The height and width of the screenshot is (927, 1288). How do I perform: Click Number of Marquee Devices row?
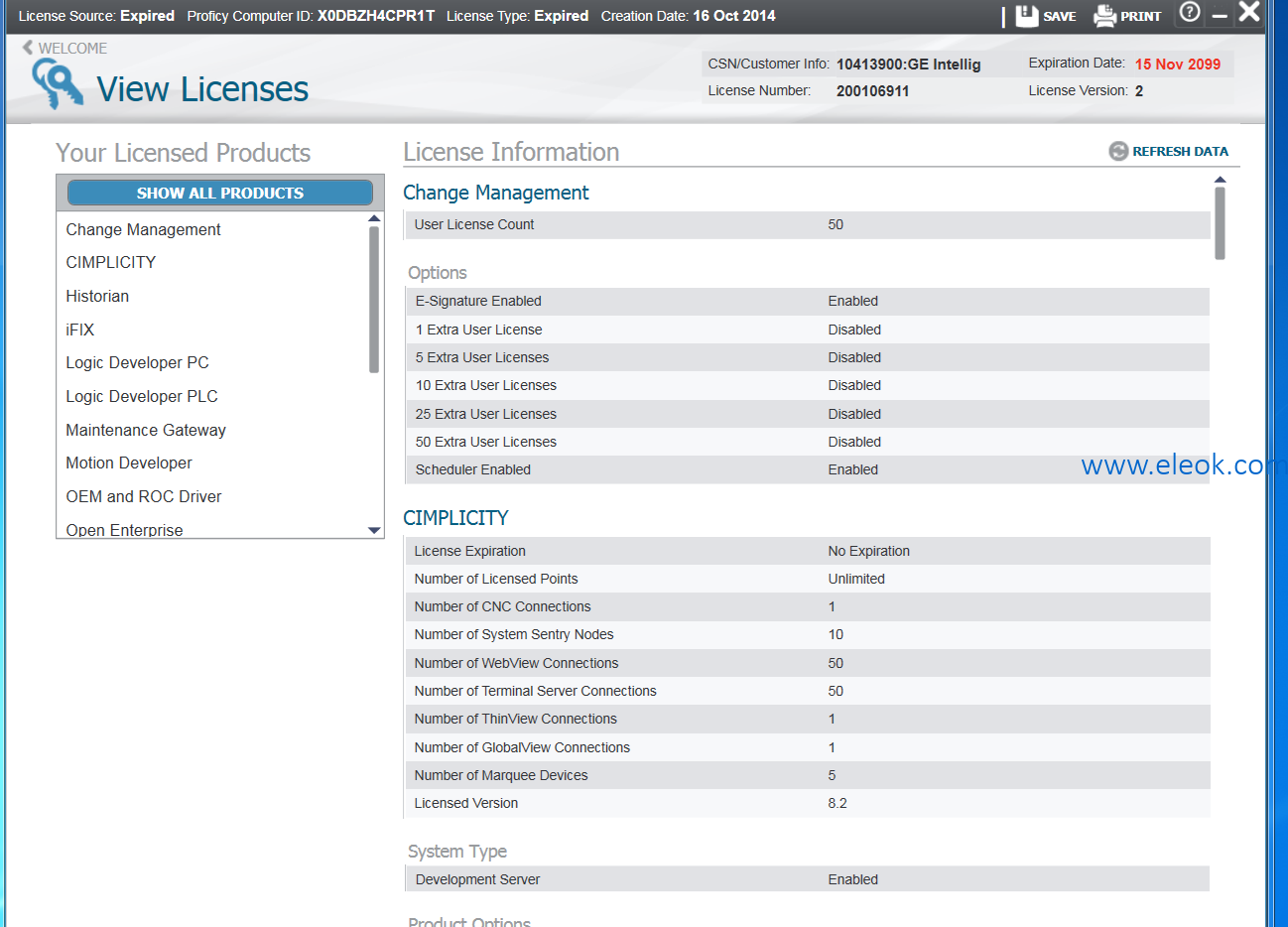[807, 775]
